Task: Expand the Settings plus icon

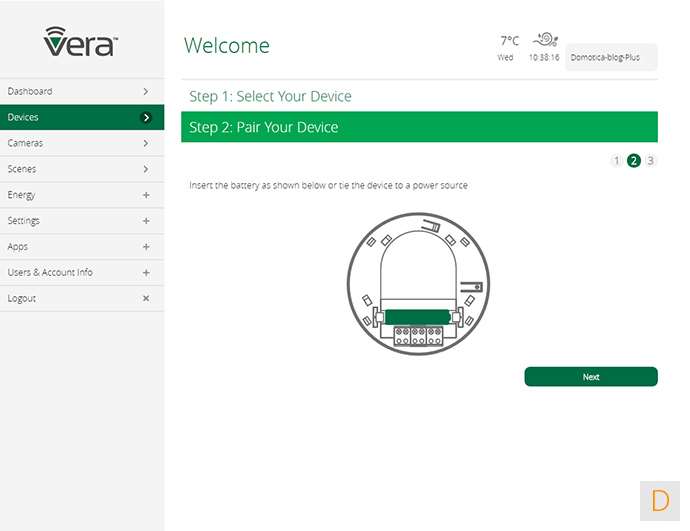Action: (x=146, y=221)
